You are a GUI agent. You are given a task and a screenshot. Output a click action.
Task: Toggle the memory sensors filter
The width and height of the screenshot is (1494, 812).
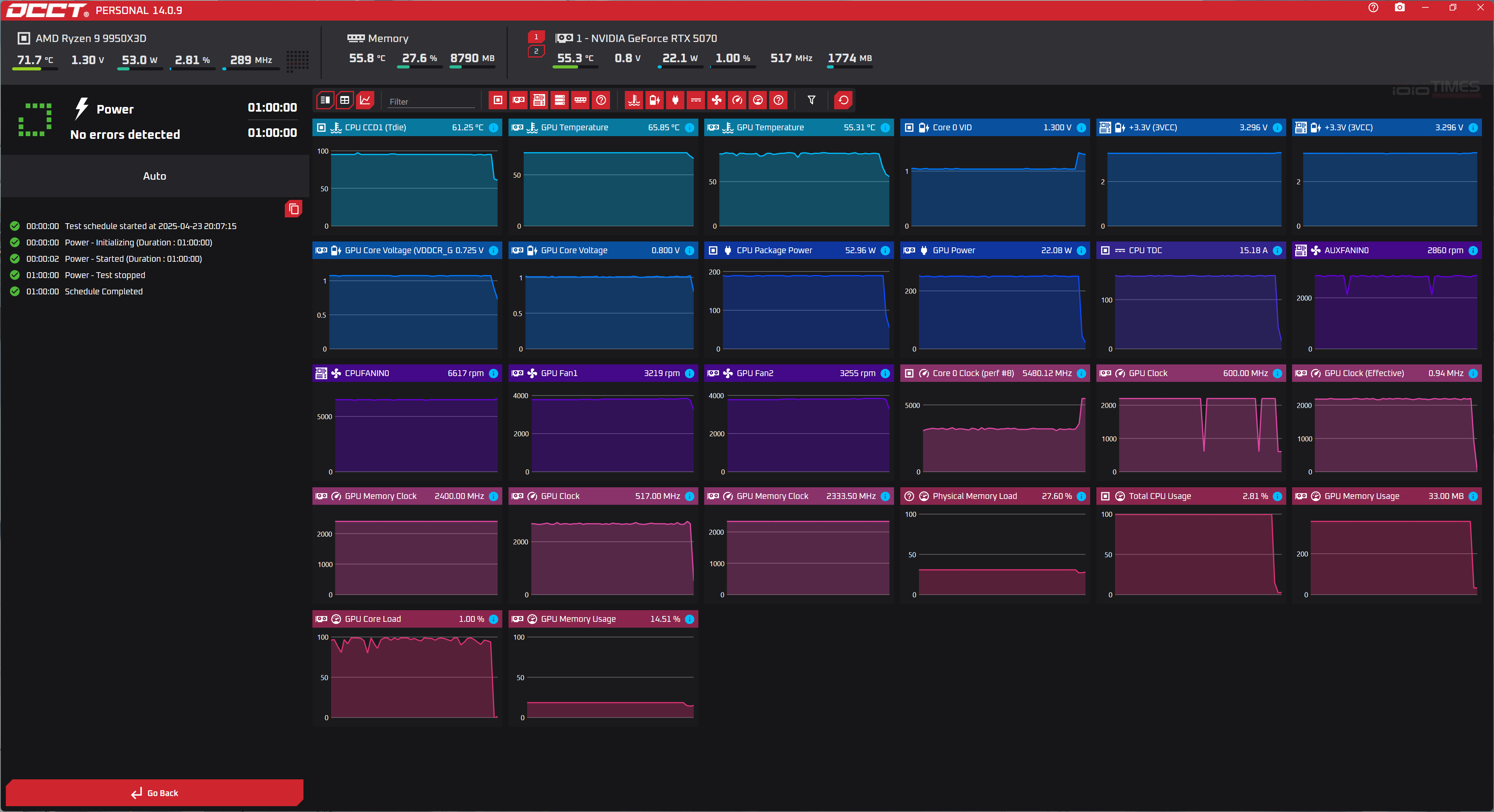point(580,100)
